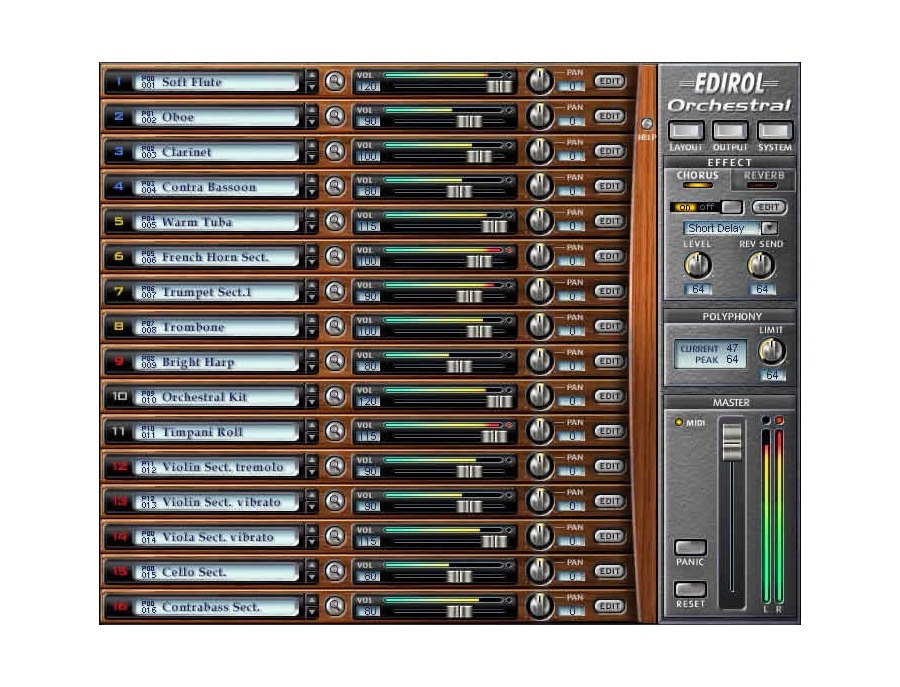Open instrument search for Timpani Roll part
Viewport: 900px width, 687px height.
point(335,432)
